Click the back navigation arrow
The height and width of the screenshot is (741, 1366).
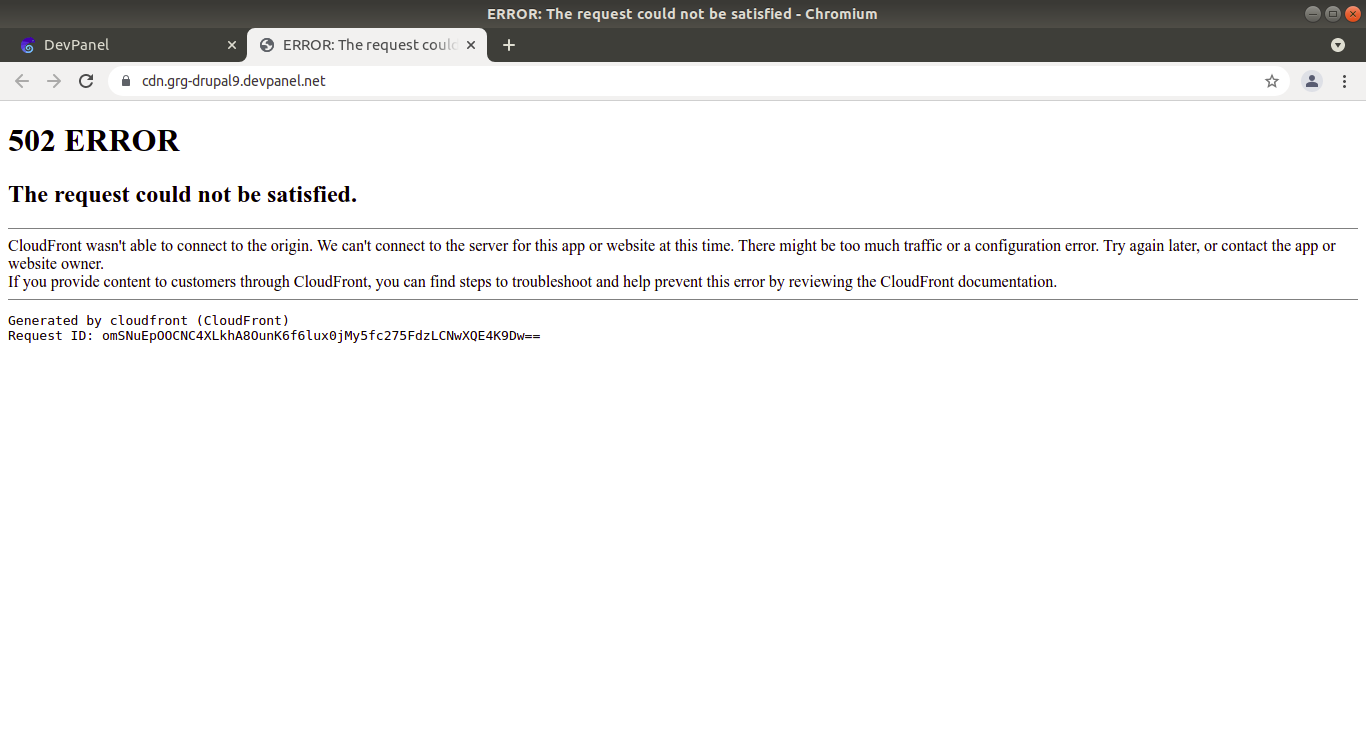(22, 81)
